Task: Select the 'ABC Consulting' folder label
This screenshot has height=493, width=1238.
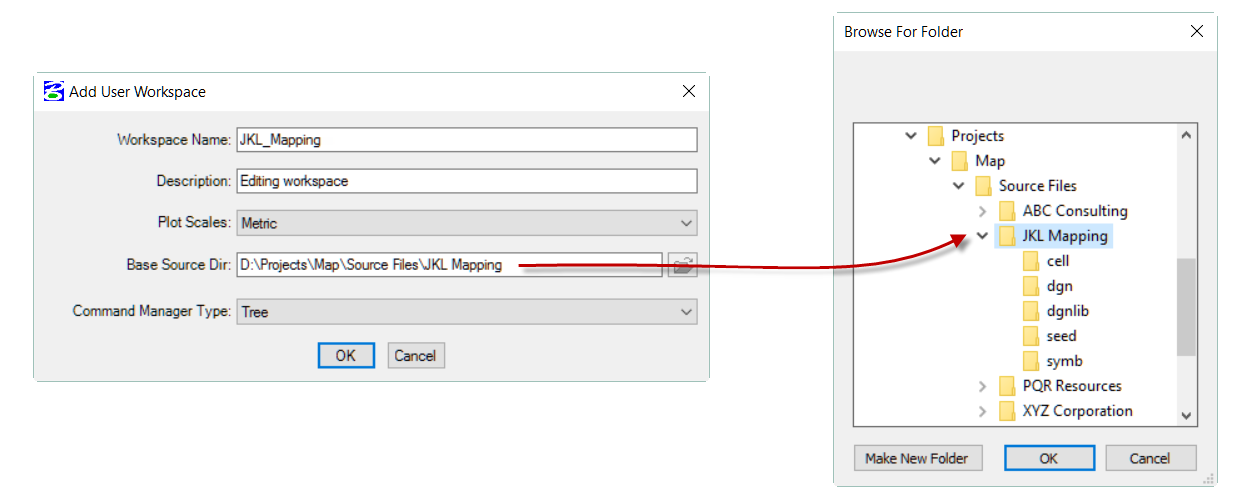Action: [x=1075, y=211]
